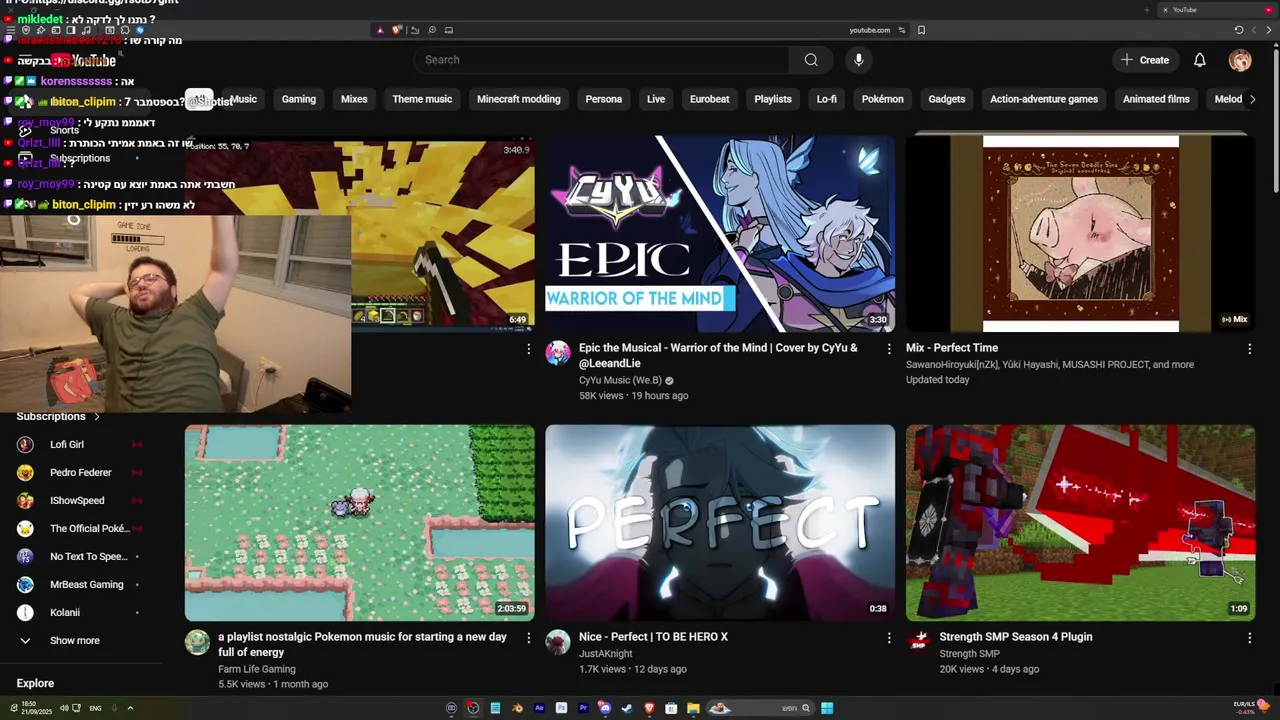Open After Effects from the taskbar
Screen dimensions: 1280x720
click(539, 708)
